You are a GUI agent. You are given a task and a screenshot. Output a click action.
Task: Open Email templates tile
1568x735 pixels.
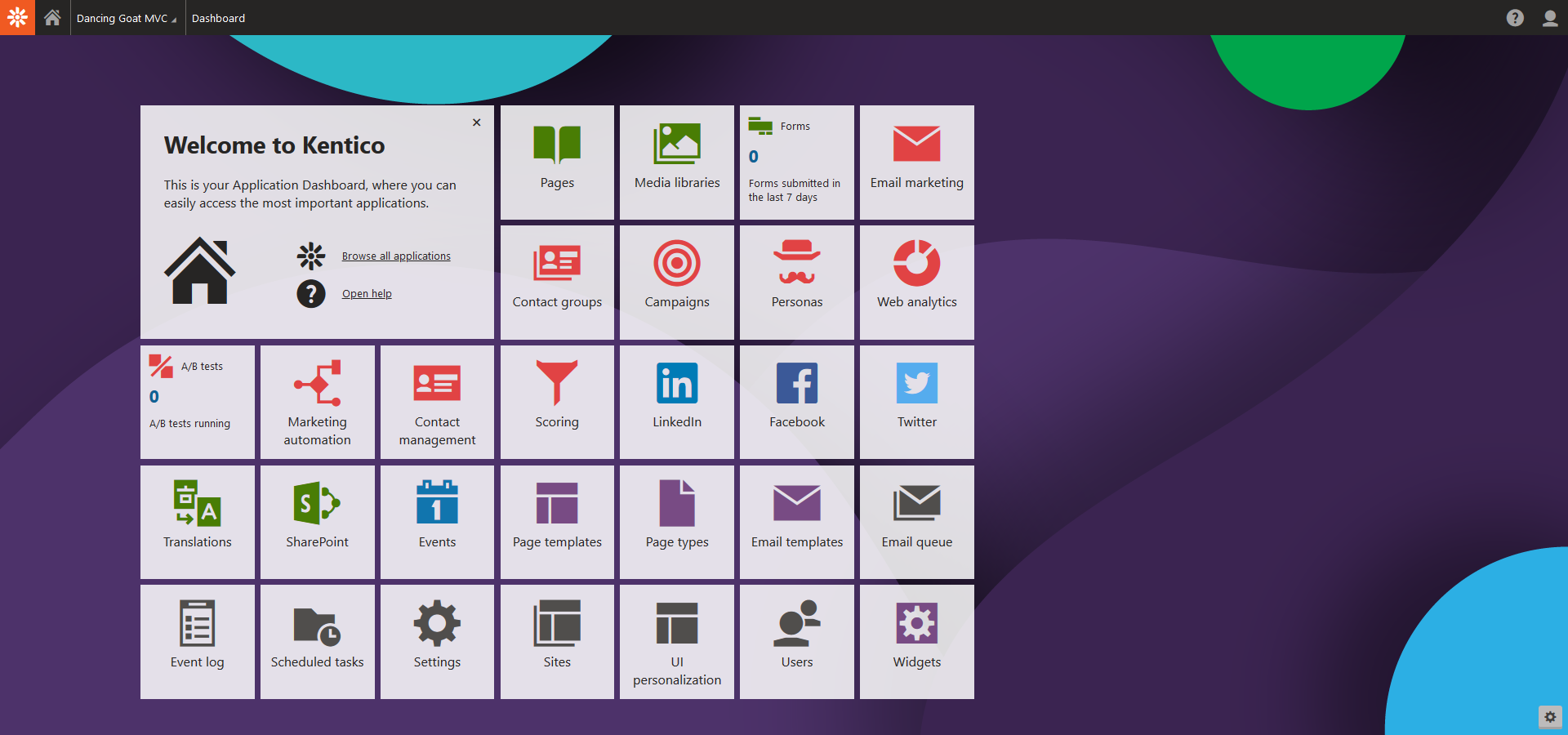tap(797, 522)
